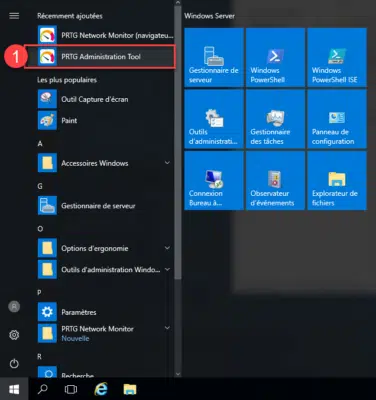
Task: Open the Windows PowerShell tile
Action: (x=275, y=57)
